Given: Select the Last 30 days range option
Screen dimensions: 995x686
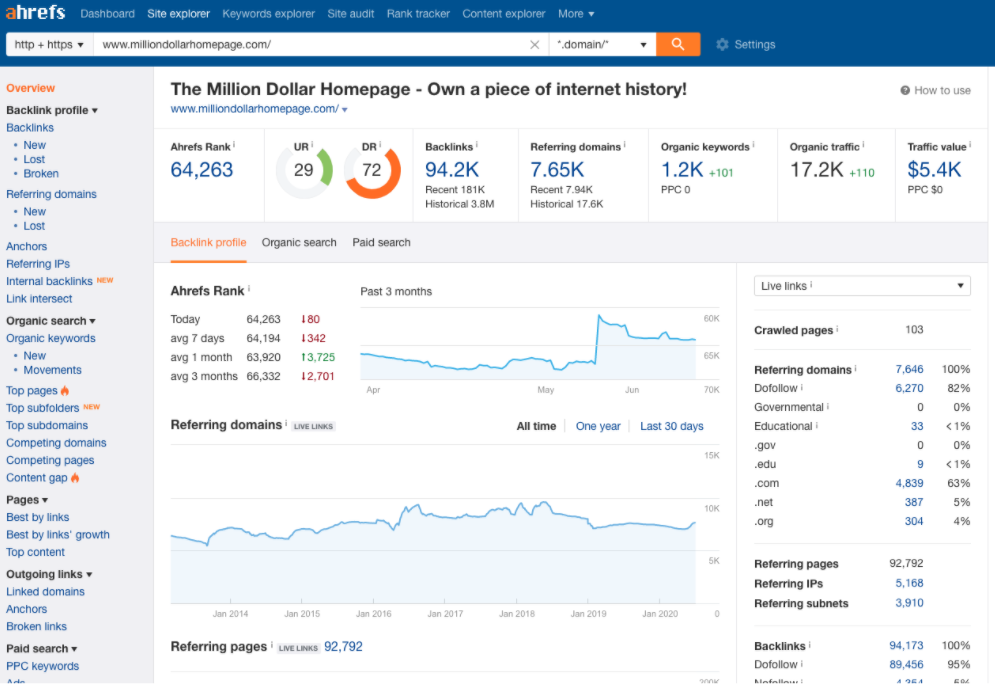Looking at the screenshot, I should click(x=671, y=426).
